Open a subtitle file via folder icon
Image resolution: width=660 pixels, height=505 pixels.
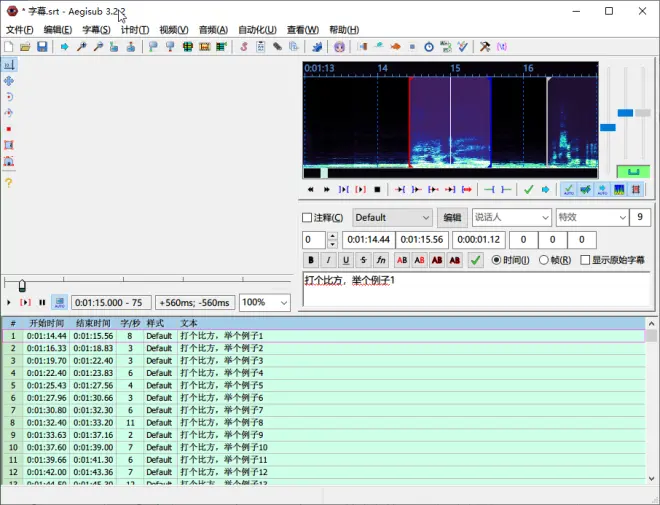pos(25,46)
